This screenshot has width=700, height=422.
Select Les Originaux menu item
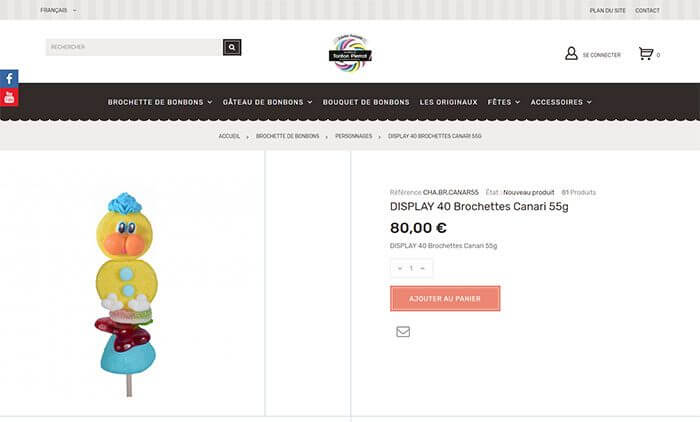pyautogui.click(x=448, y=102)
